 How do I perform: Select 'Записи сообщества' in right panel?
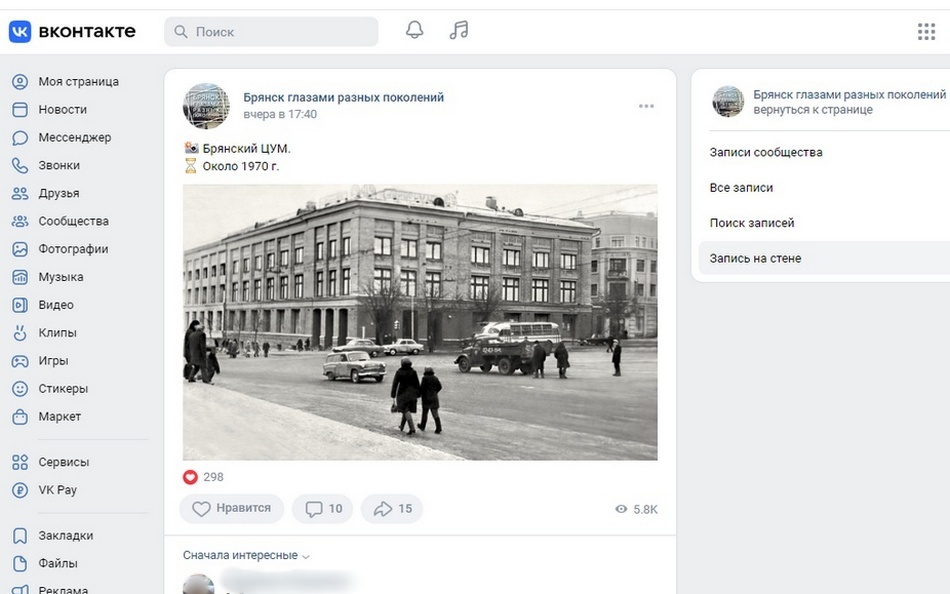[x=766, y=153]
